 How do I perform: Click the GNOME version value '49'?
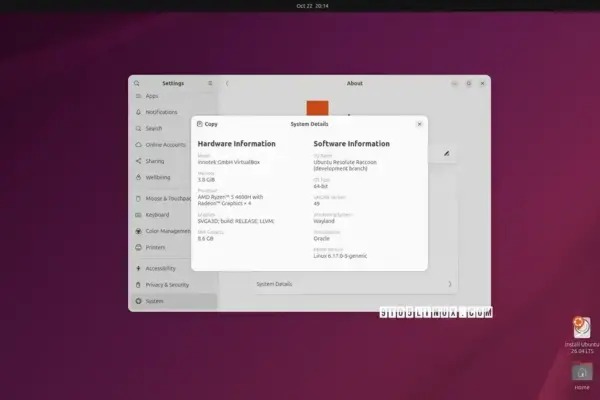[316, 204]
